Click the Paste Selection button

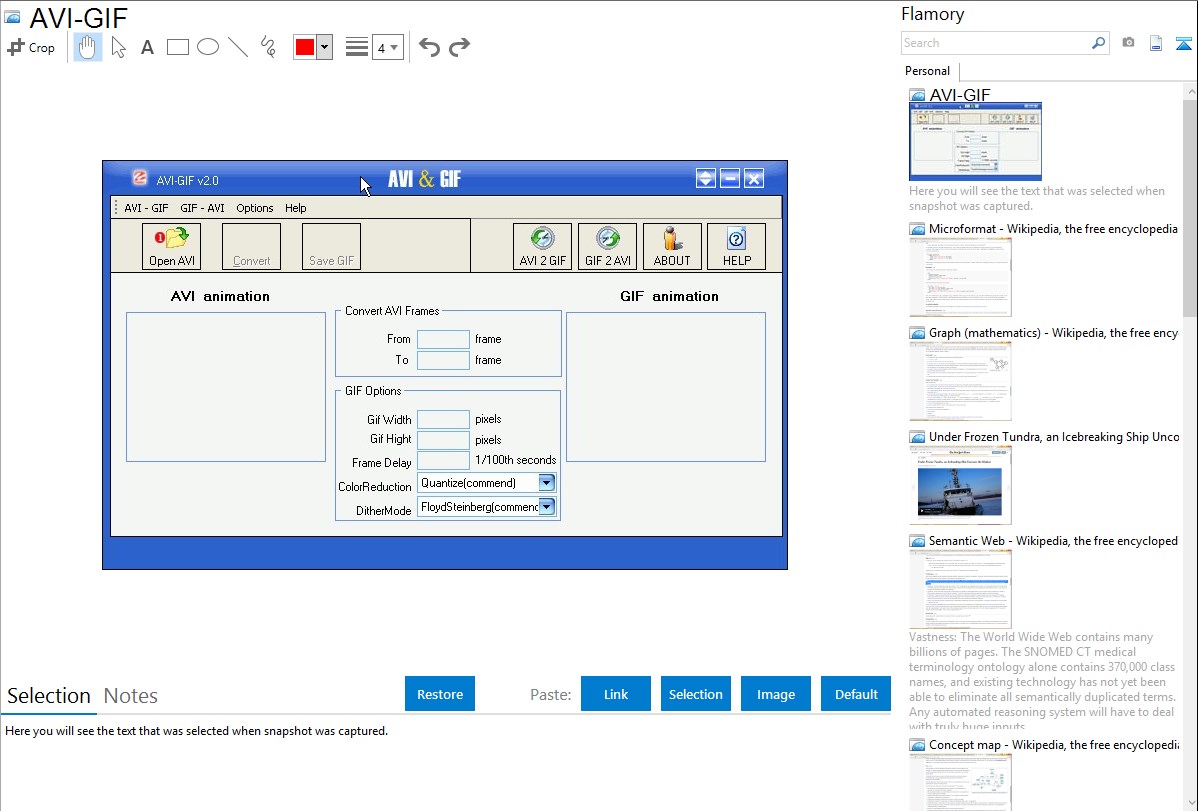pyautogui.click(x=695, y=694)
